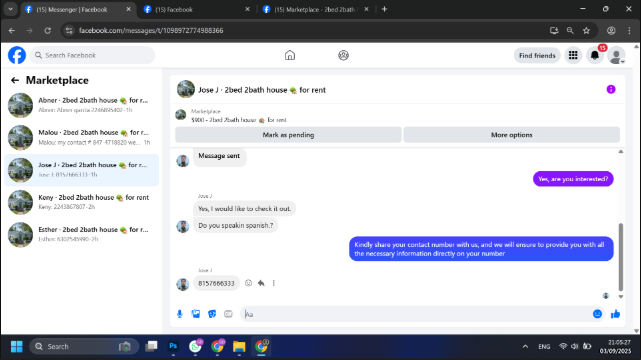Open the Facebook menu grid icon
This screenshot has width=641, height=360.
(573, 55)
